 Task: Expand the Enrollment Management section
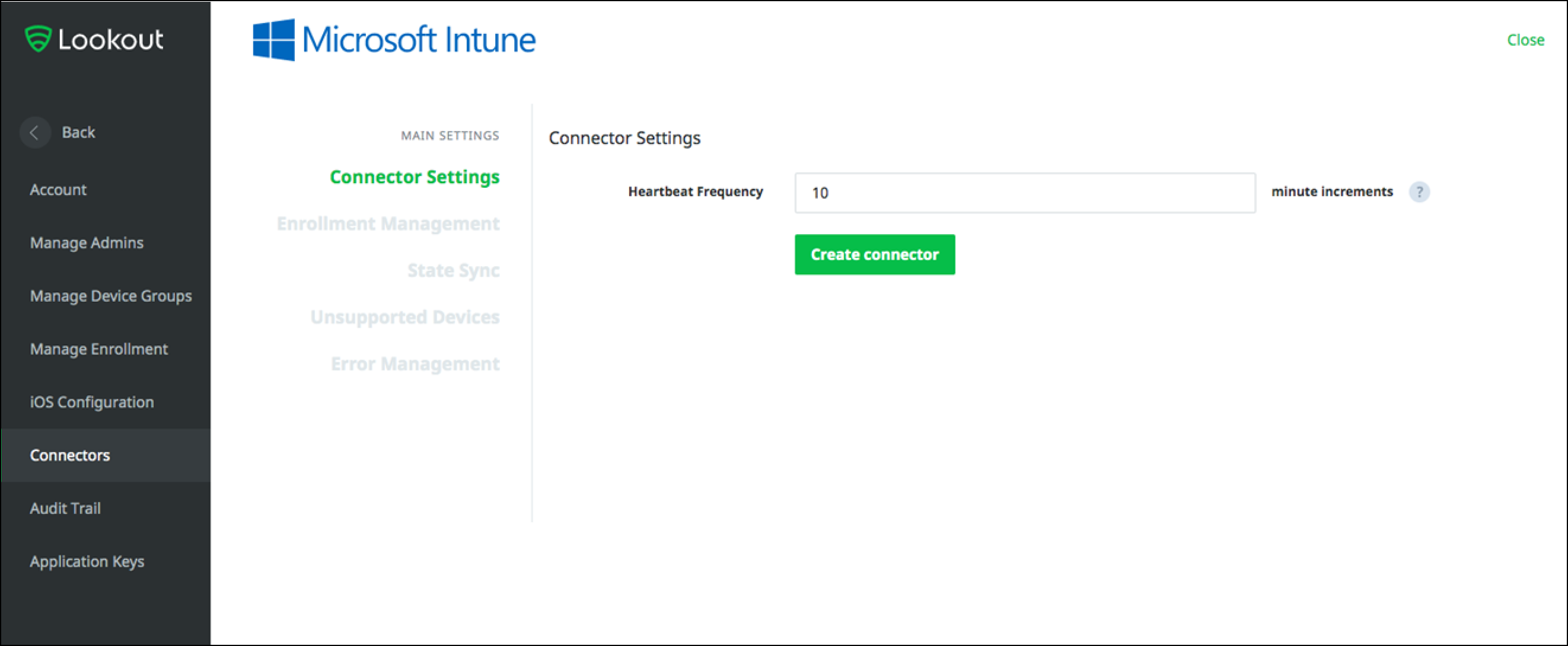[x=389, y=222]
